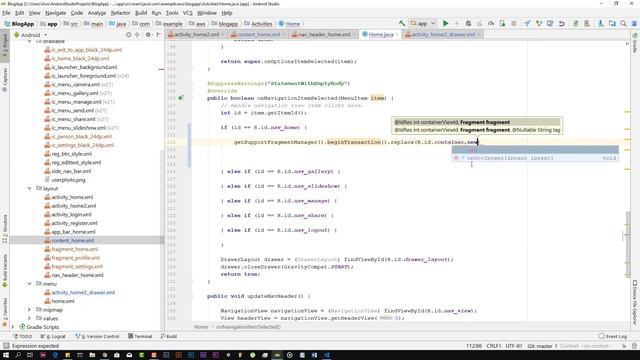
Task: Click the Revert undo arrow icon
Action: point(562,24)
